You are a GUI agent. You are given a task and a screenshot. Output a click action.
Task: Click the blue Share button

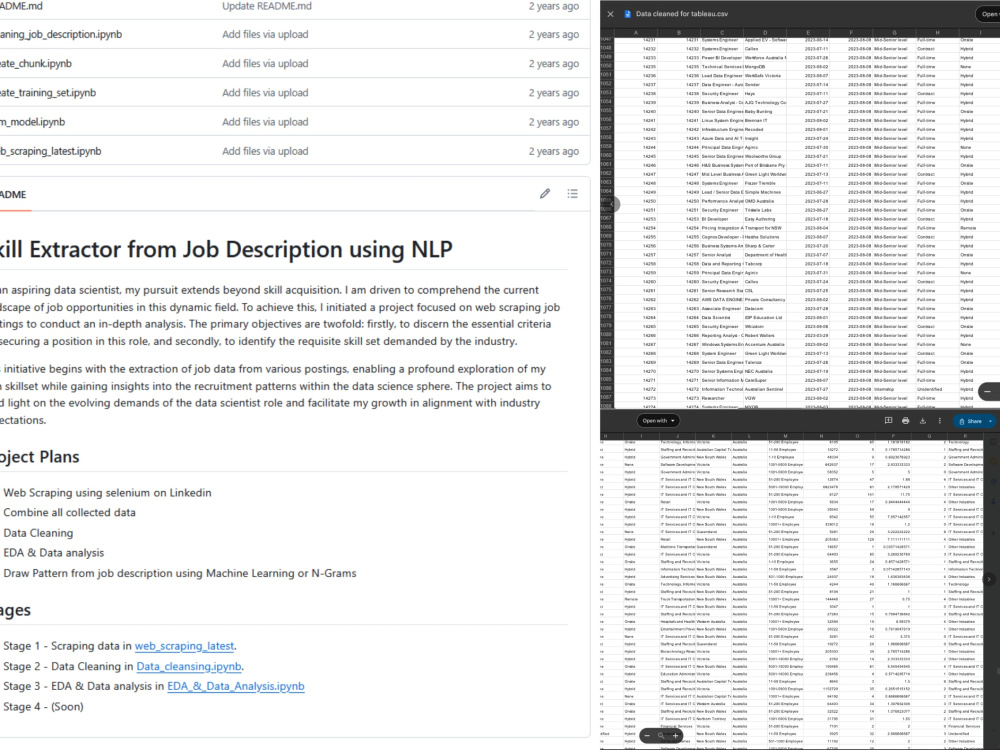(969, 421)
